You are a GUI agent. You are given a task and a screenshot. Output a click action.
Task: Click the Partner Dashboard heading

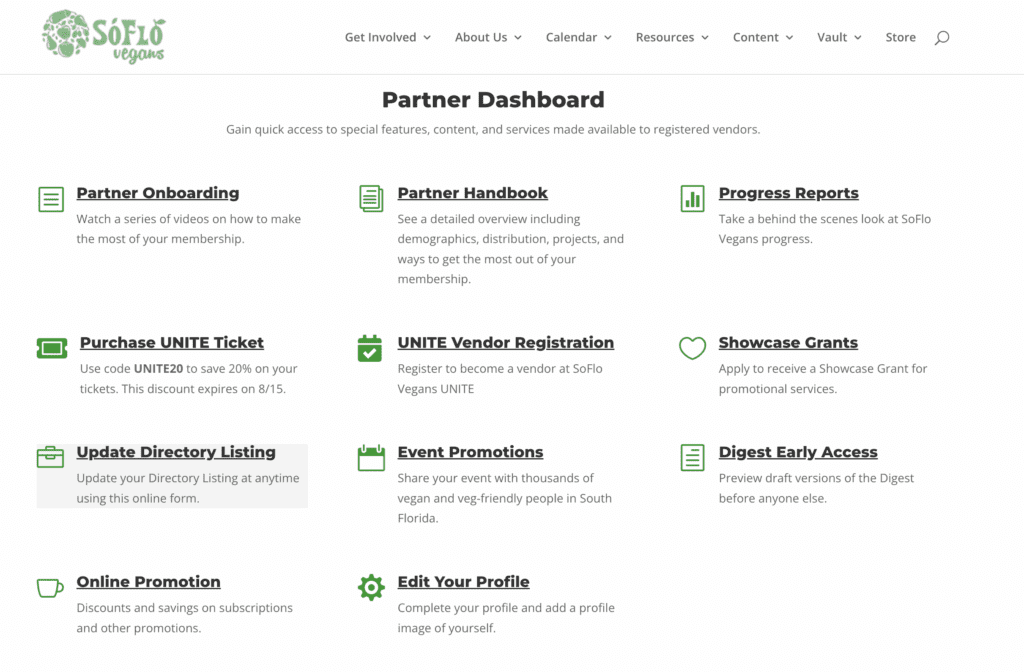pyautogui.click(x=493, y=100)
